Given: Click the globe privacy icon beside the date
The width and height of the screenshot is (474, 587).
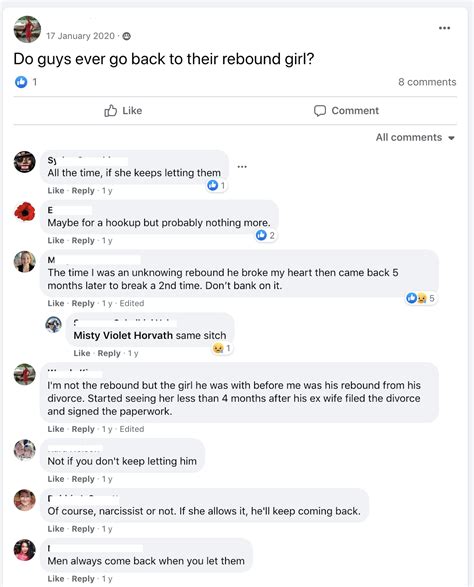Looking at the screenshot, I should click(127, 36).
